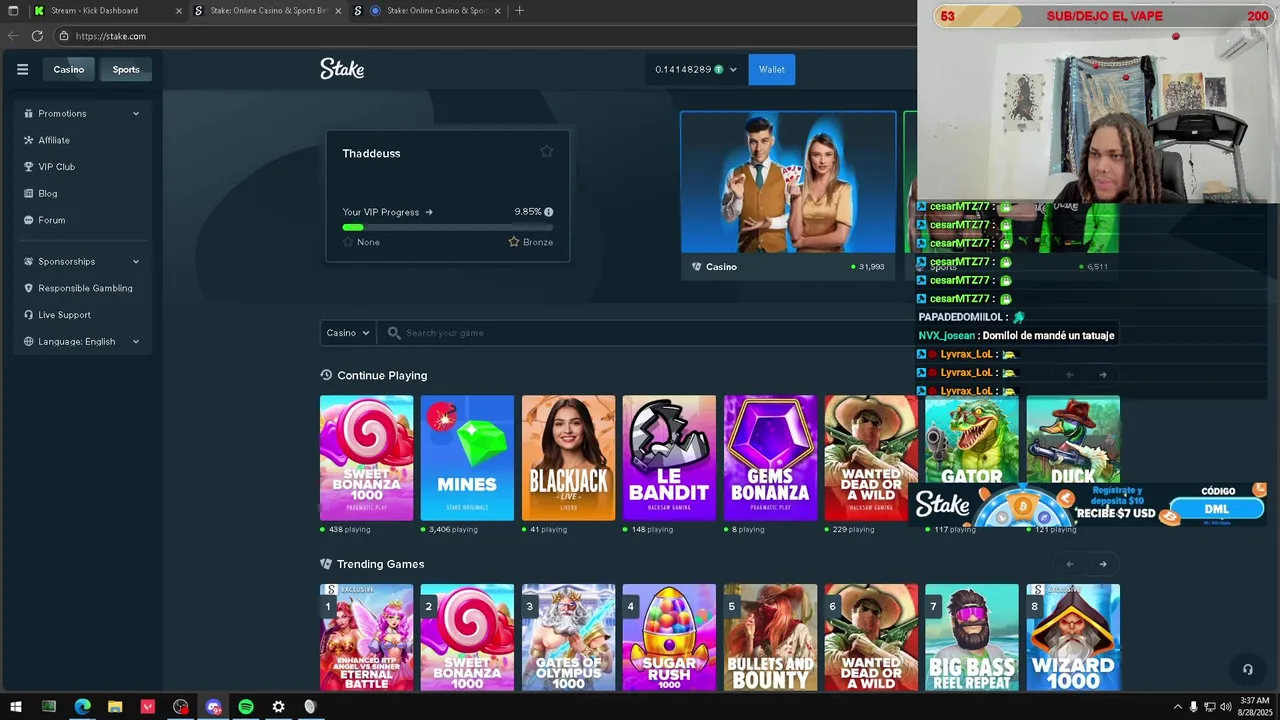The image size is (1280, 720).
Task: Expand the Sponsorships sidebar section
Action: (82, 261)
